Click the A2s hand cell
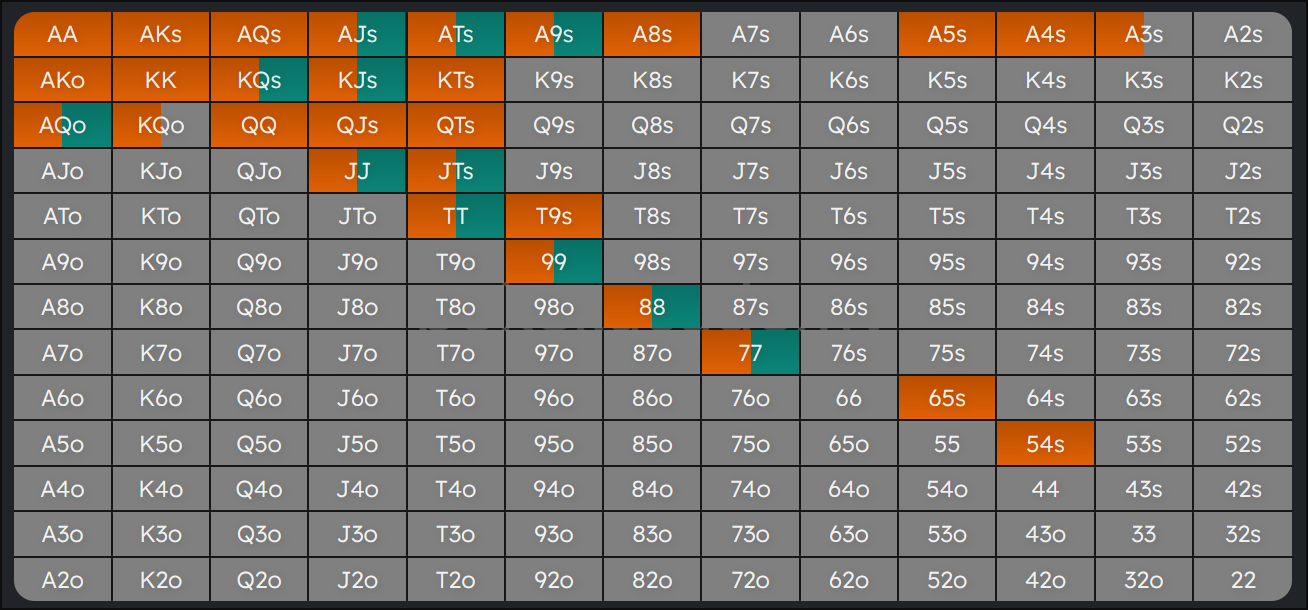The height and width of the screenshot is (610, 1308). 1242,35
